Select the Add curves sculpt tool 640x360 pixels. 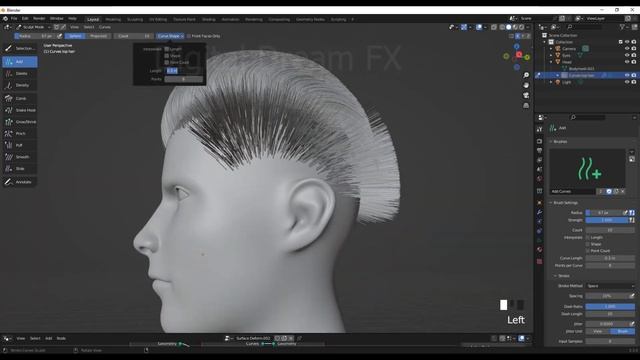[x=20, y=62]
